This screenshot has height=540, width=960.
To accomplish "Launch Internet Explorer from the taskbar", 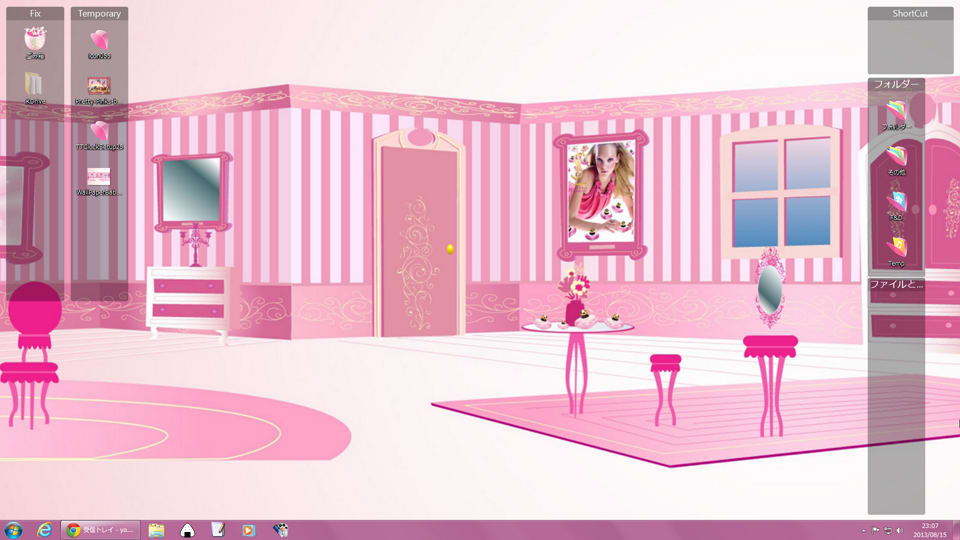I will click(x=44, y=530).
